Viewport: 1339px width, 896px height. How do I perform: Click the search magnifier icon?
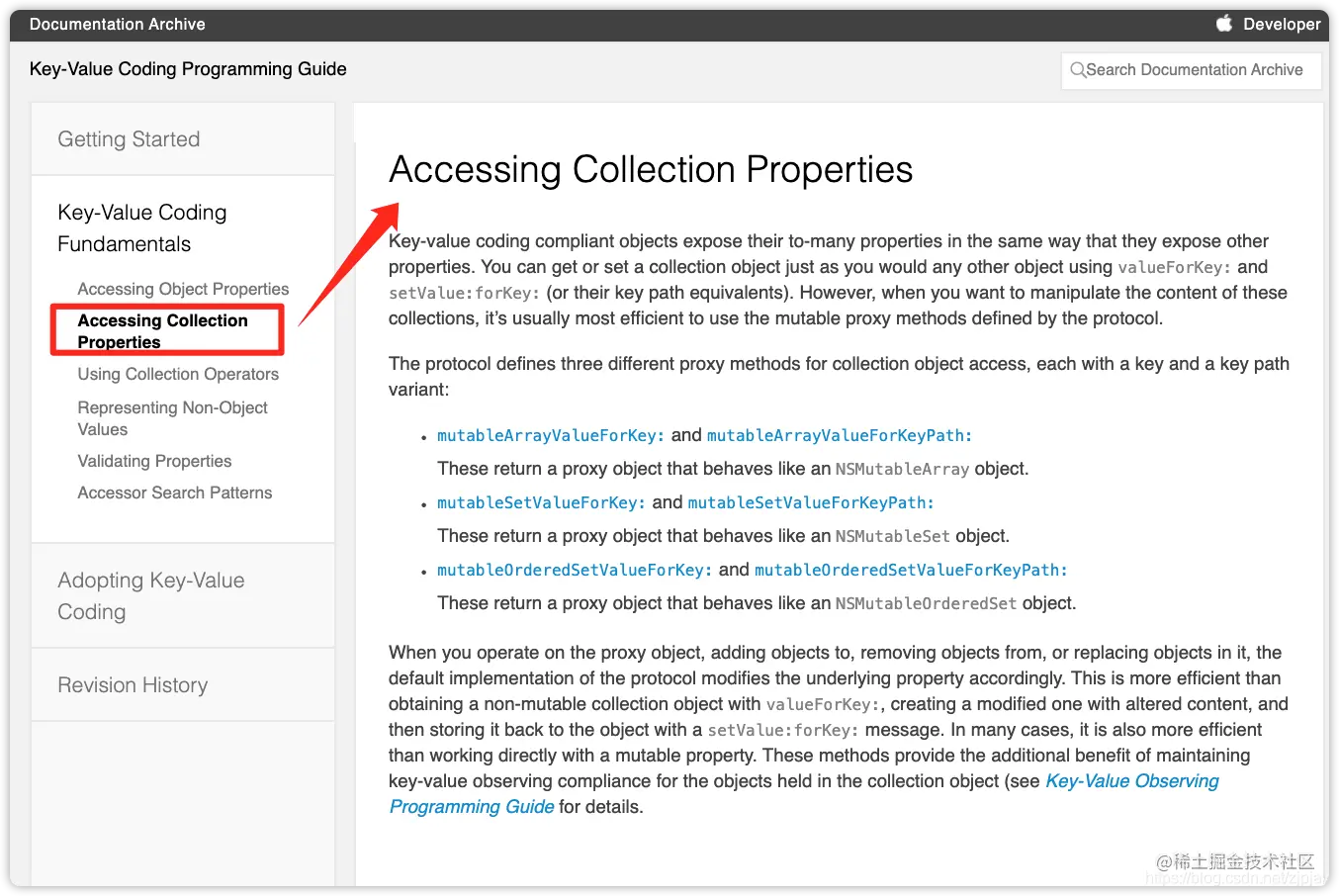pos(1078,70)
